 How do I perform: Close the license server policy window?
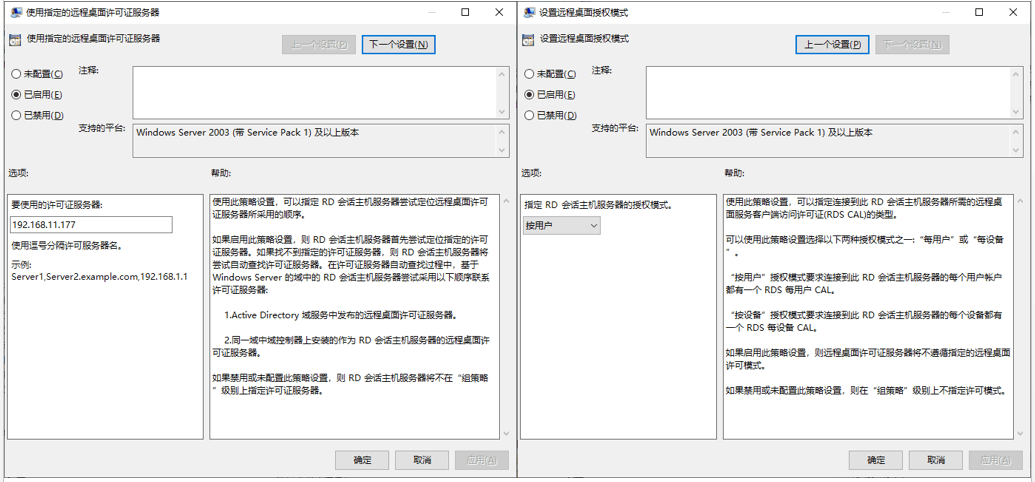pyautogui.click(x=500, y=12)
